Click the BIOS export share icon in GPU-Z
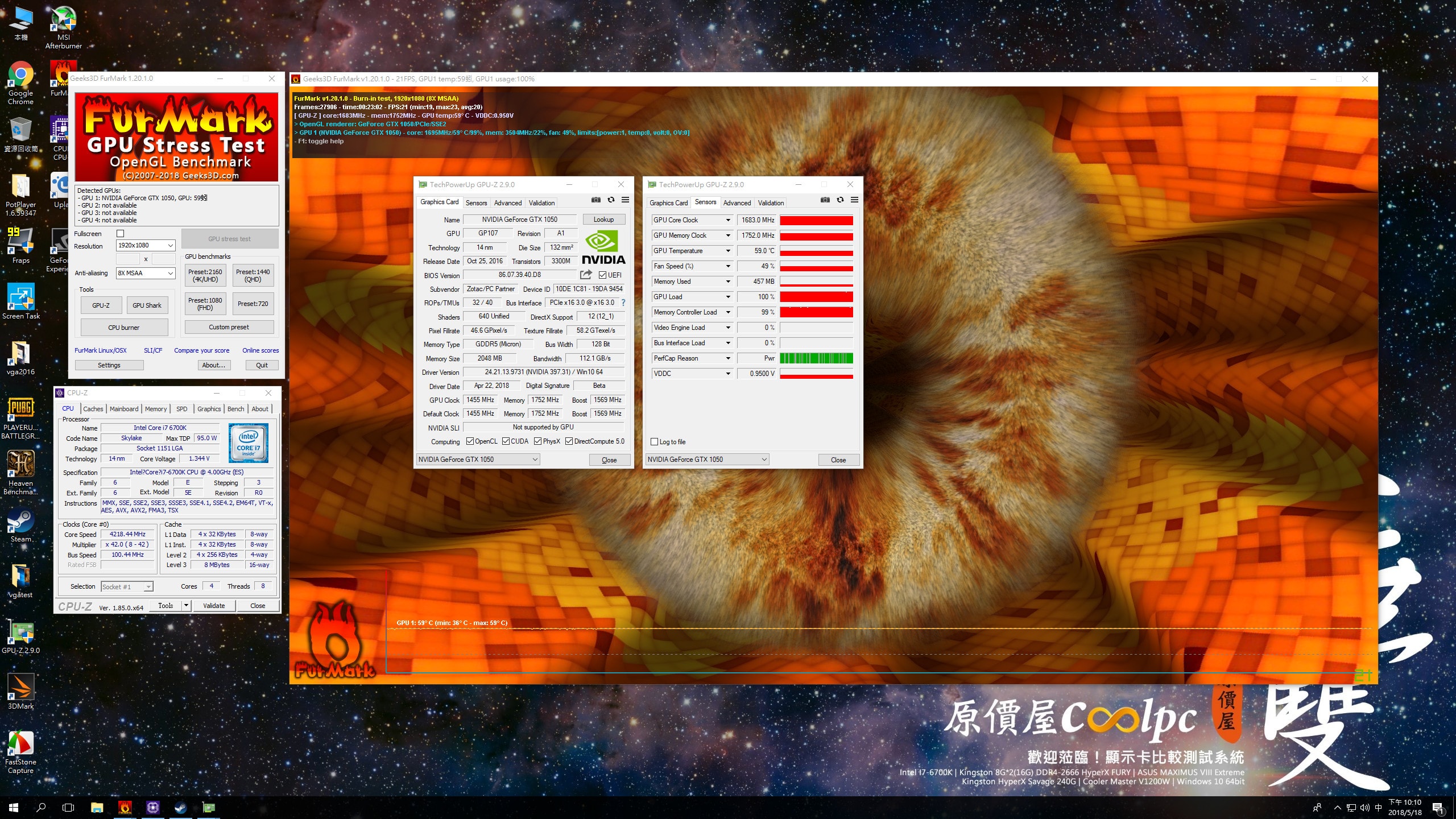1456x819 pixels. pyautogui.click(x=585, y=275)
